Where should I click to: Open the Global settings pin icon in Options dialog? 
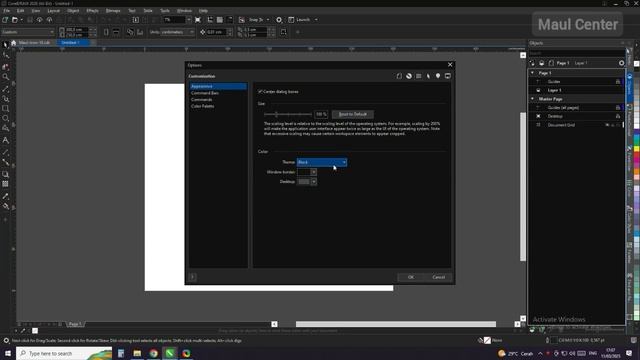click(x=438, y=76)
